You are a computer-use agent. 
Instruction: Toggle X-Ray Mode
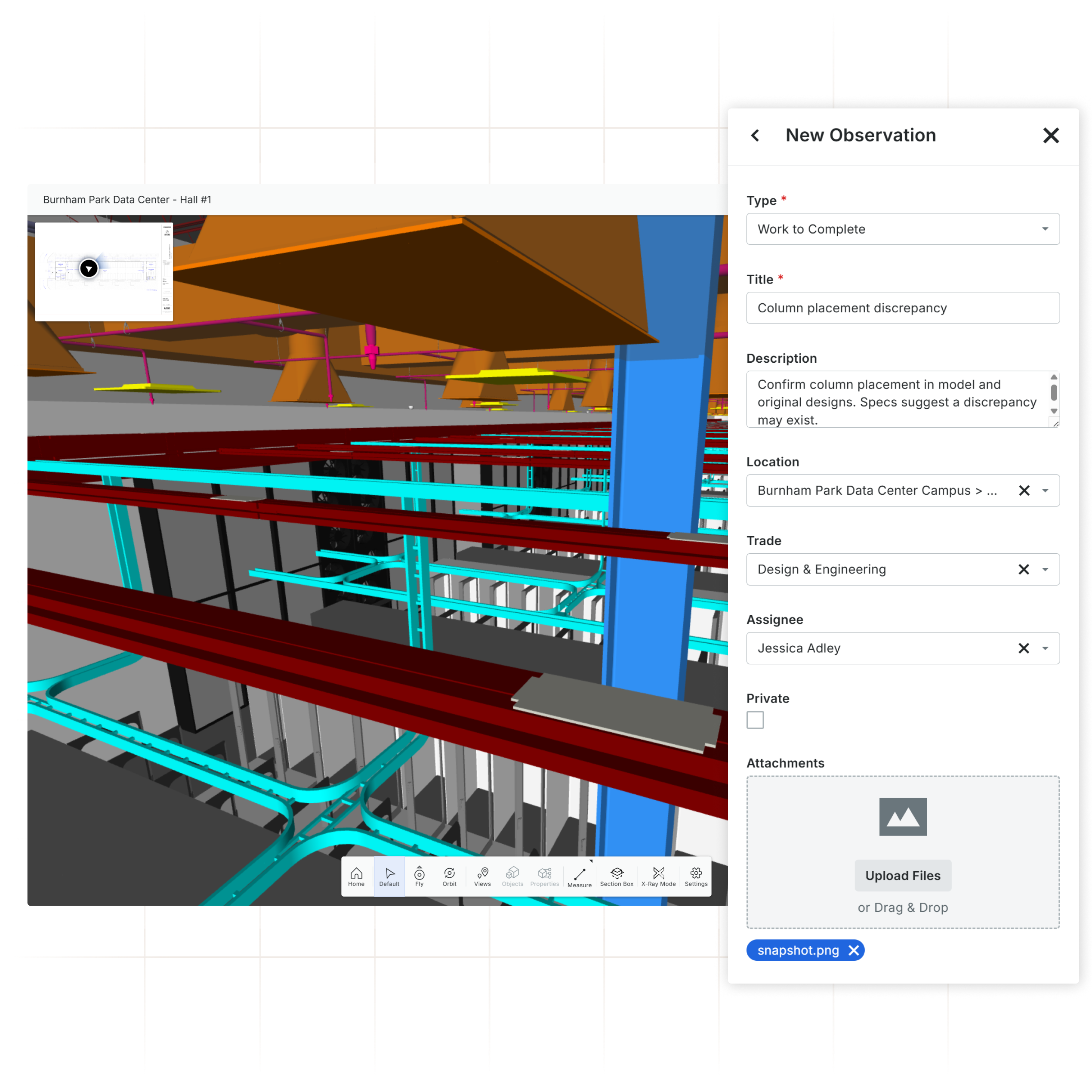(x=658, y=876)
